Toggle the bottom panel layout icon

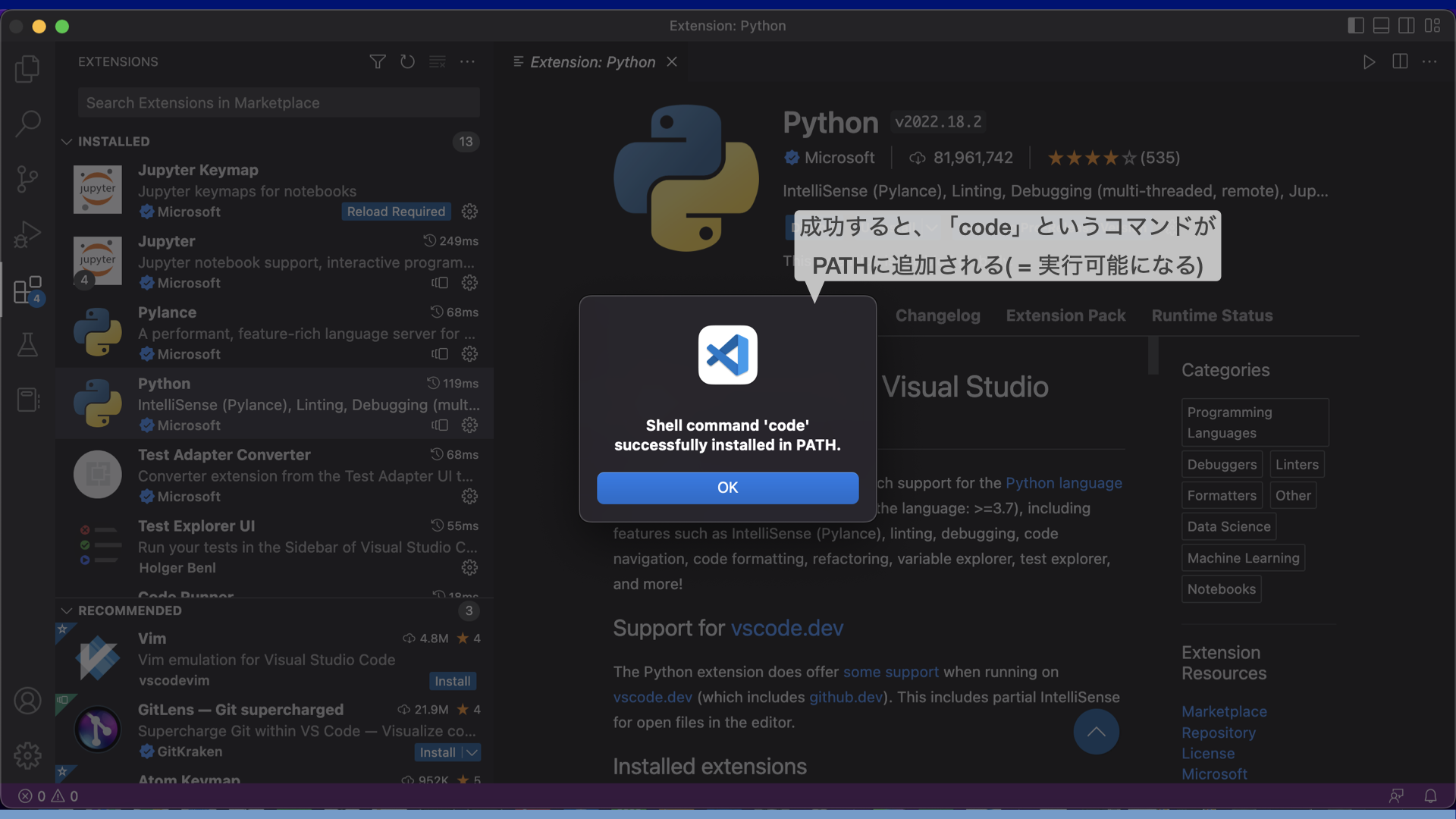pyautogui.click(x=1381, y=26)
